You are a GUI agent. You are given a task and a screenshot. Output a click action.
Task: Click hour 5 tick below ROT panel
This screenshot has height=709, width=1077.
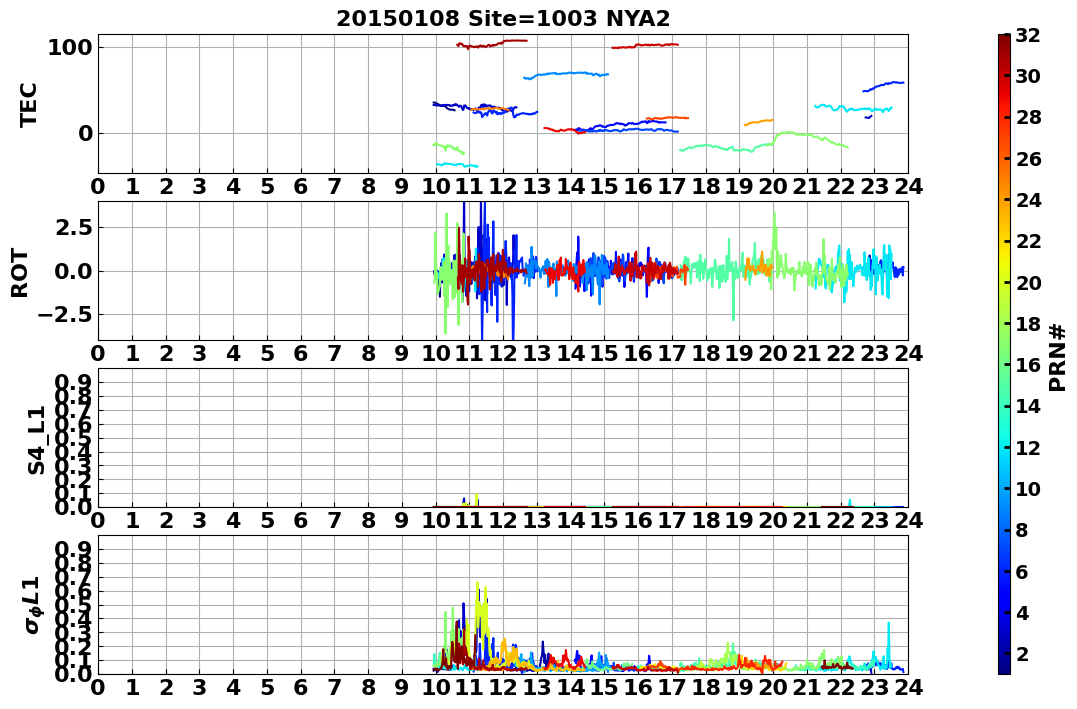tap(267, 353)
